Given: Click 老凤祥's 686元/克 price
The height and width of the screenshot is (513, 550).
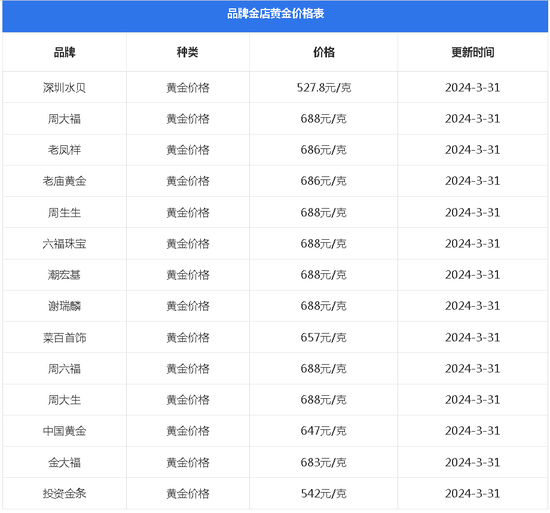Looking at the screenshot, I should (324, 150).
